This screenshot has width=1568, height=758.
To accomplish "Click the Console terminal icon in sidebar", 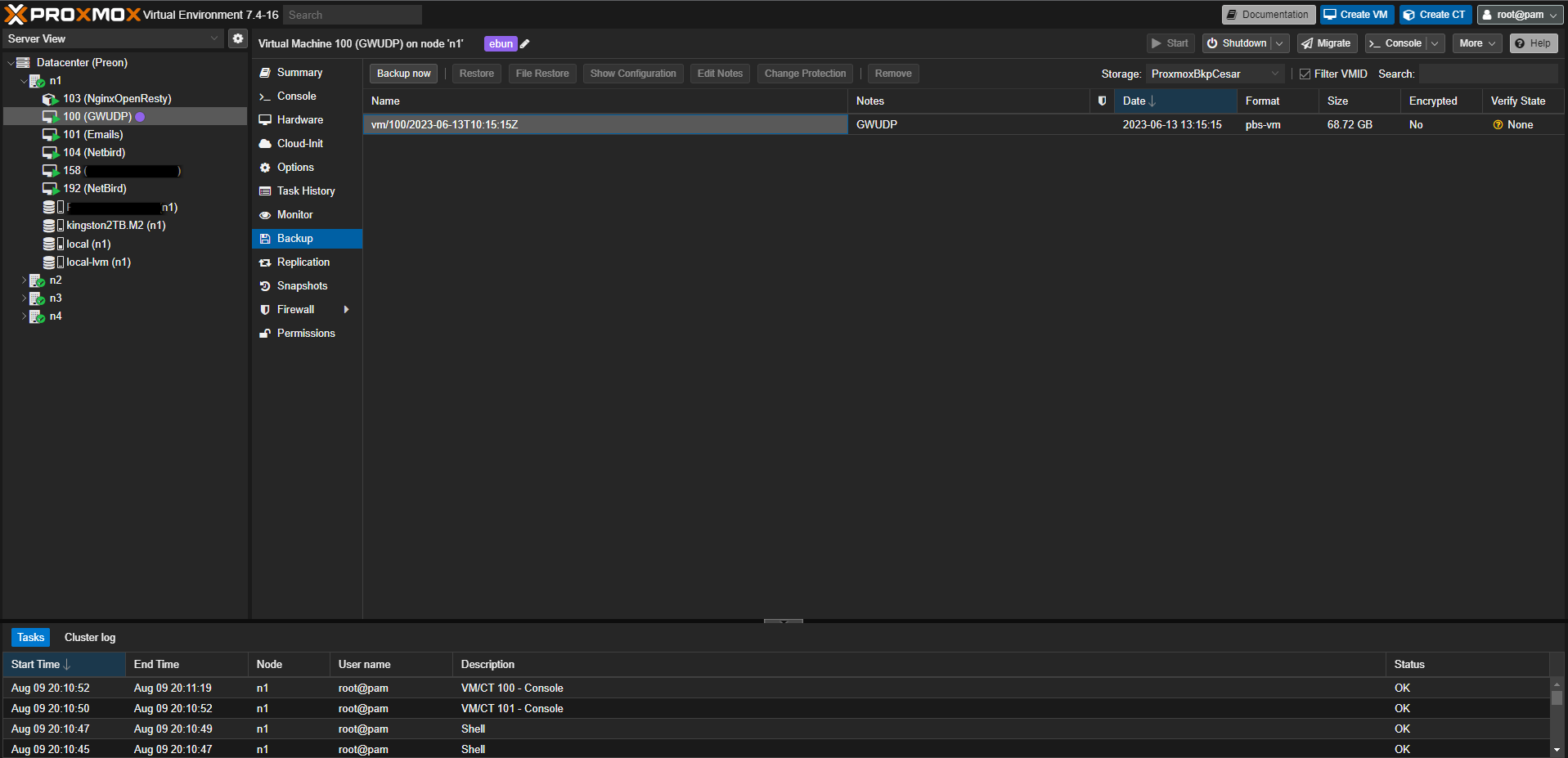I will click(x=265, y=96).
